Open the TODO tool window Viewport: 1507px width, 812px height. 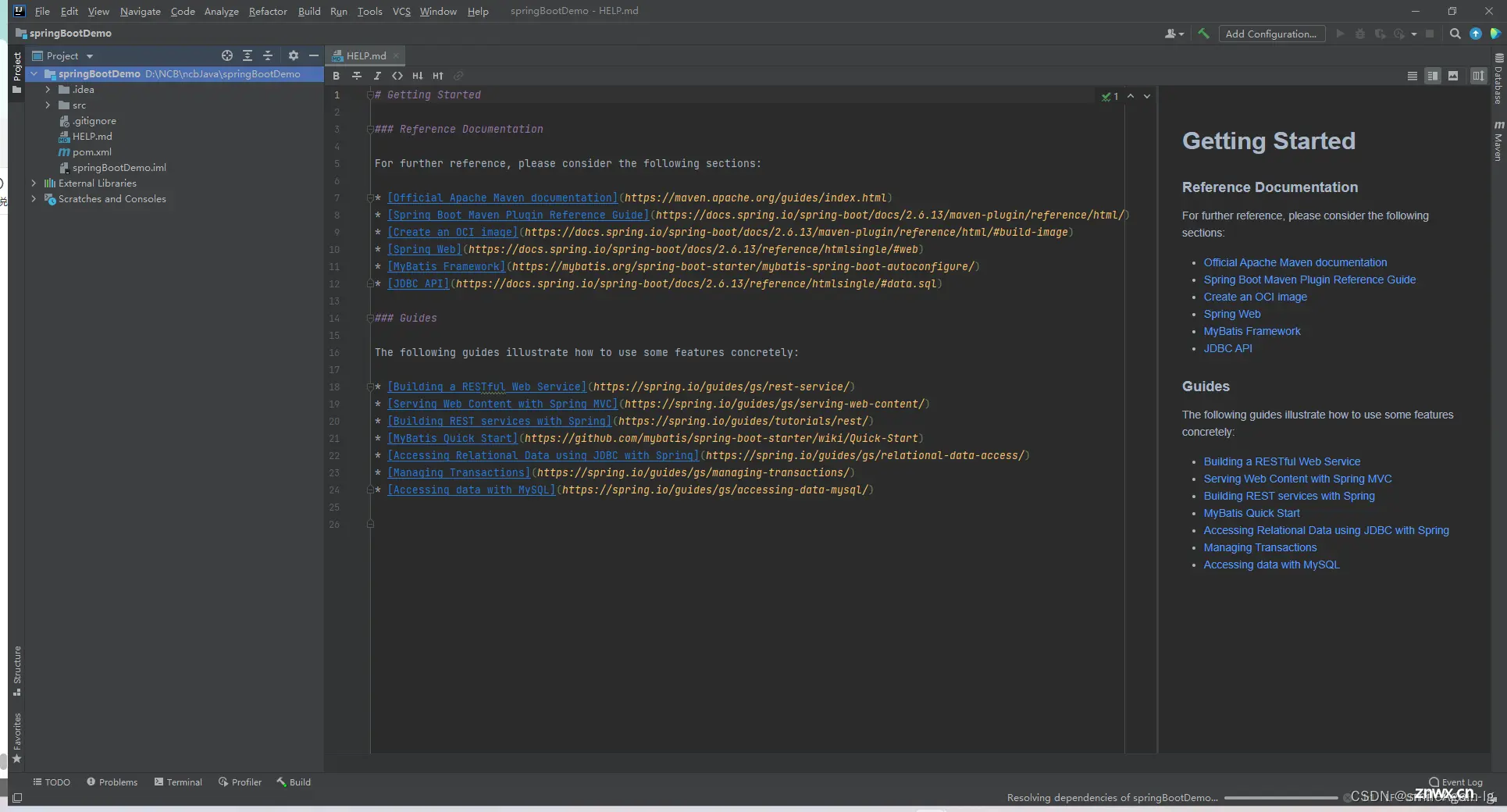pos(52,782)
